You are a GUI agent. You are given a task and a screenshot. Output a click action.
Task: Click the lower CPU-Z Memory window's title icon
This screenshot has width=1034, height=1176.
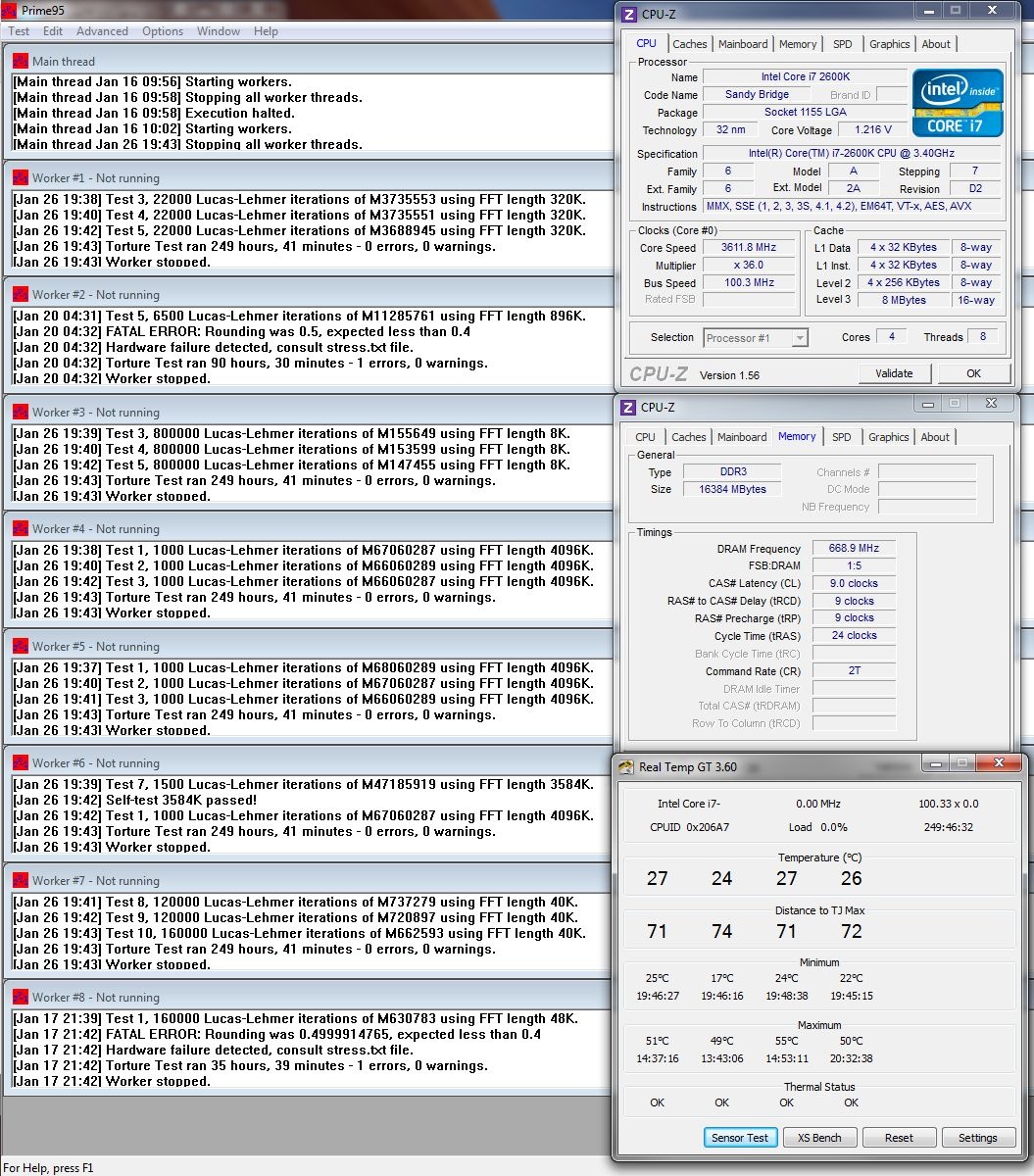[629, 407]
